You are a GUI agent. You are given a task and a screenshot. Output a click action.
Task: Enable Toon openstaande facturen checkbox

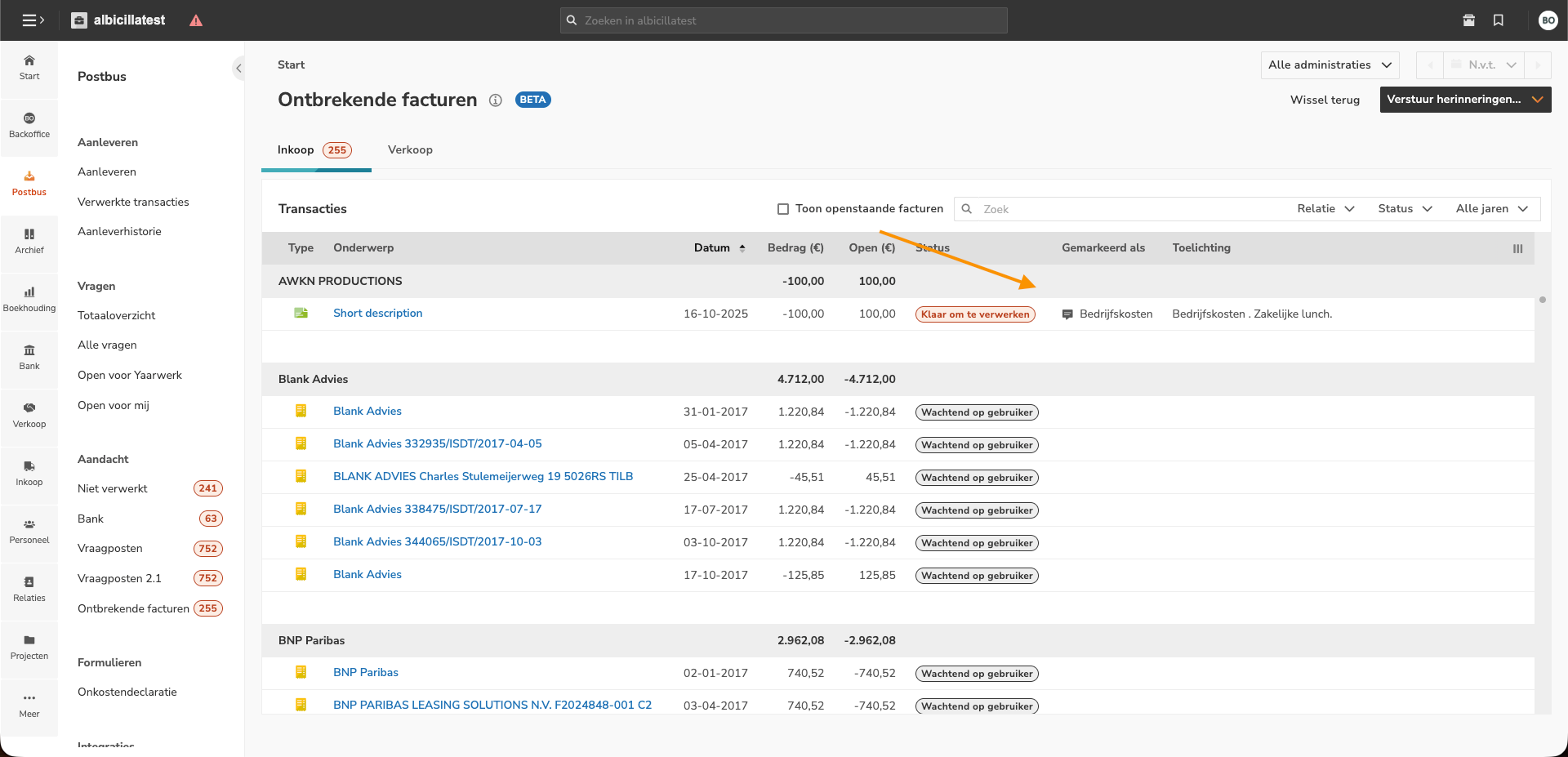(783, 209)
